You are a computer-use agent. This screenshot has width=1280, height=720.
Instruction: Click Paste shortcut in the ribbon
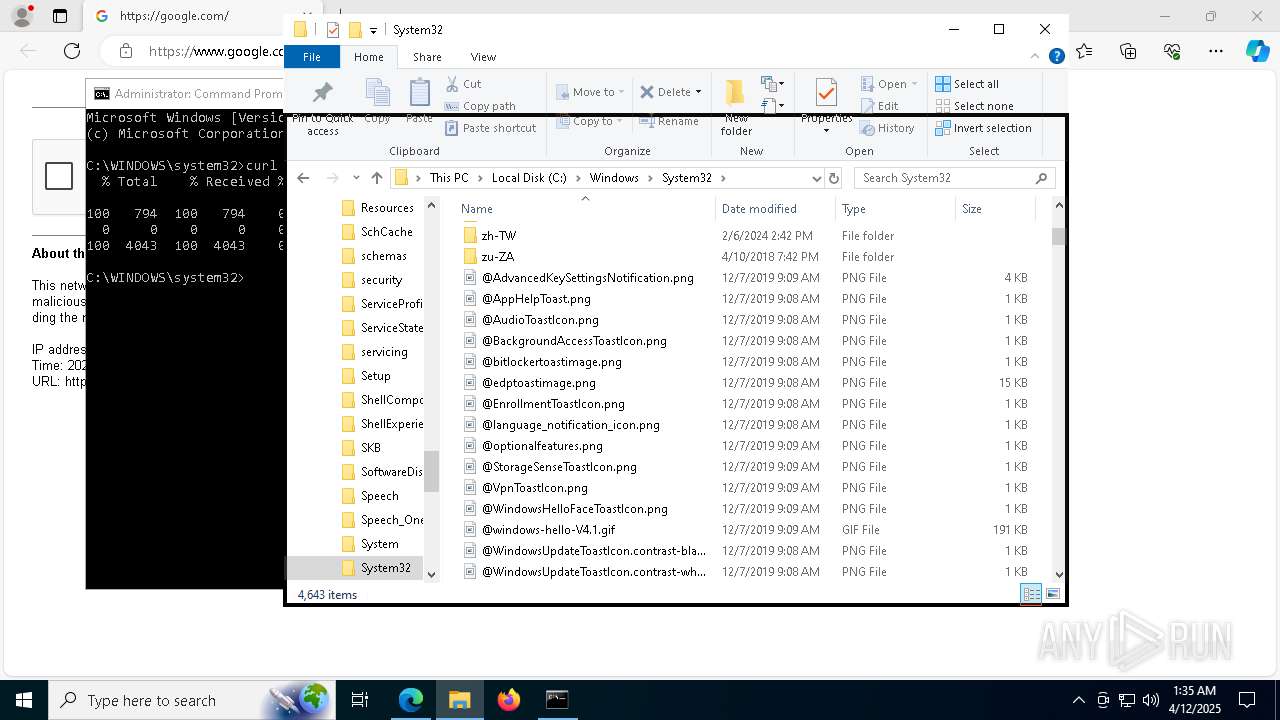point(491,128)
